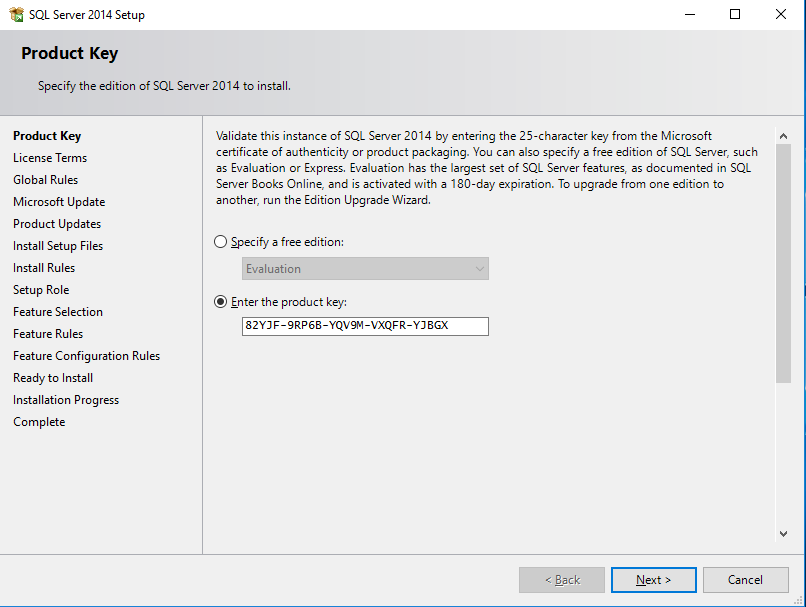
Task: Open the Ready to Install step
Action: click(x=52, y=377)
